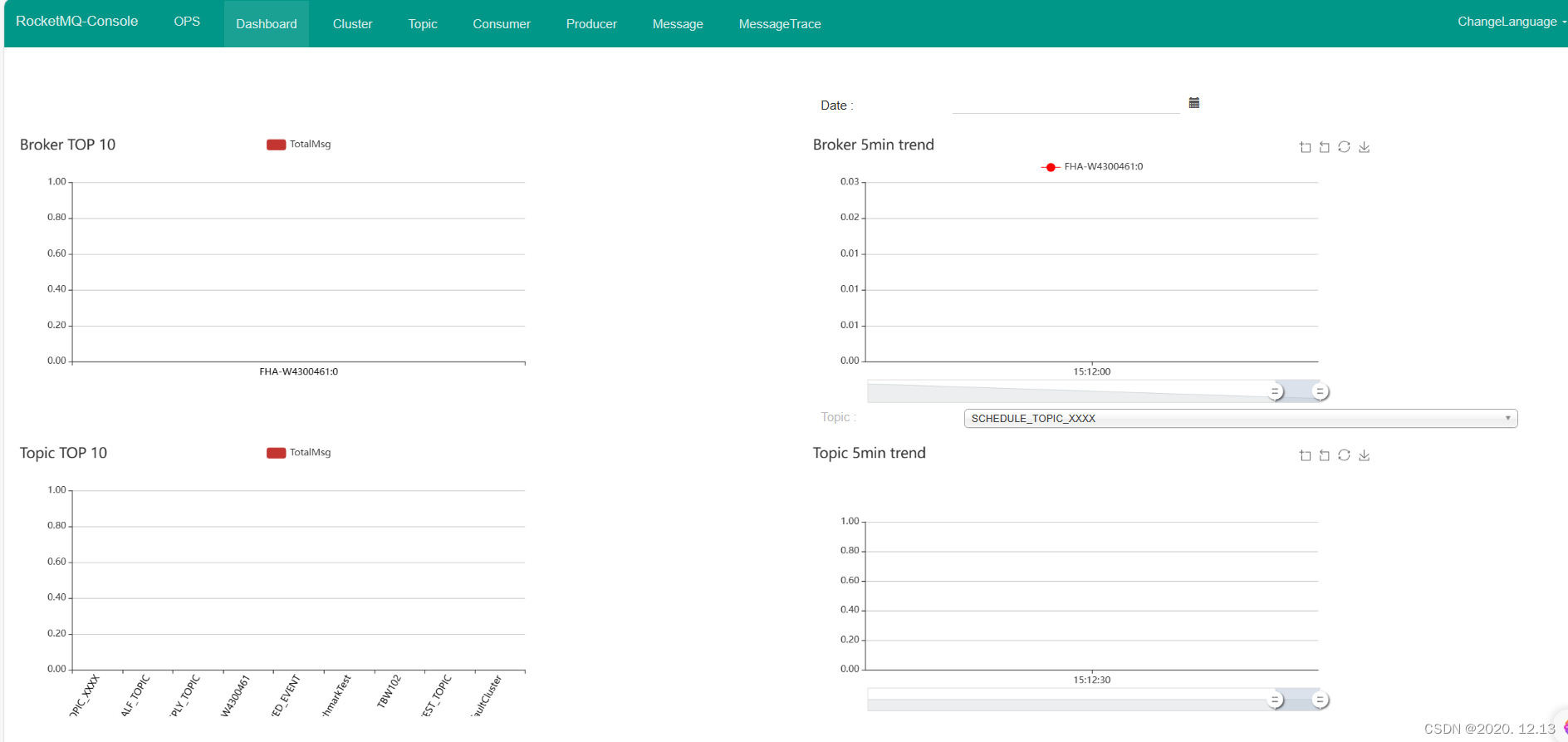1568x742 pixels.
Task: Toggle FHA-W4300461:0 series legend in Broker trend
Action: pyautogui.click(x=1092, y=167)
